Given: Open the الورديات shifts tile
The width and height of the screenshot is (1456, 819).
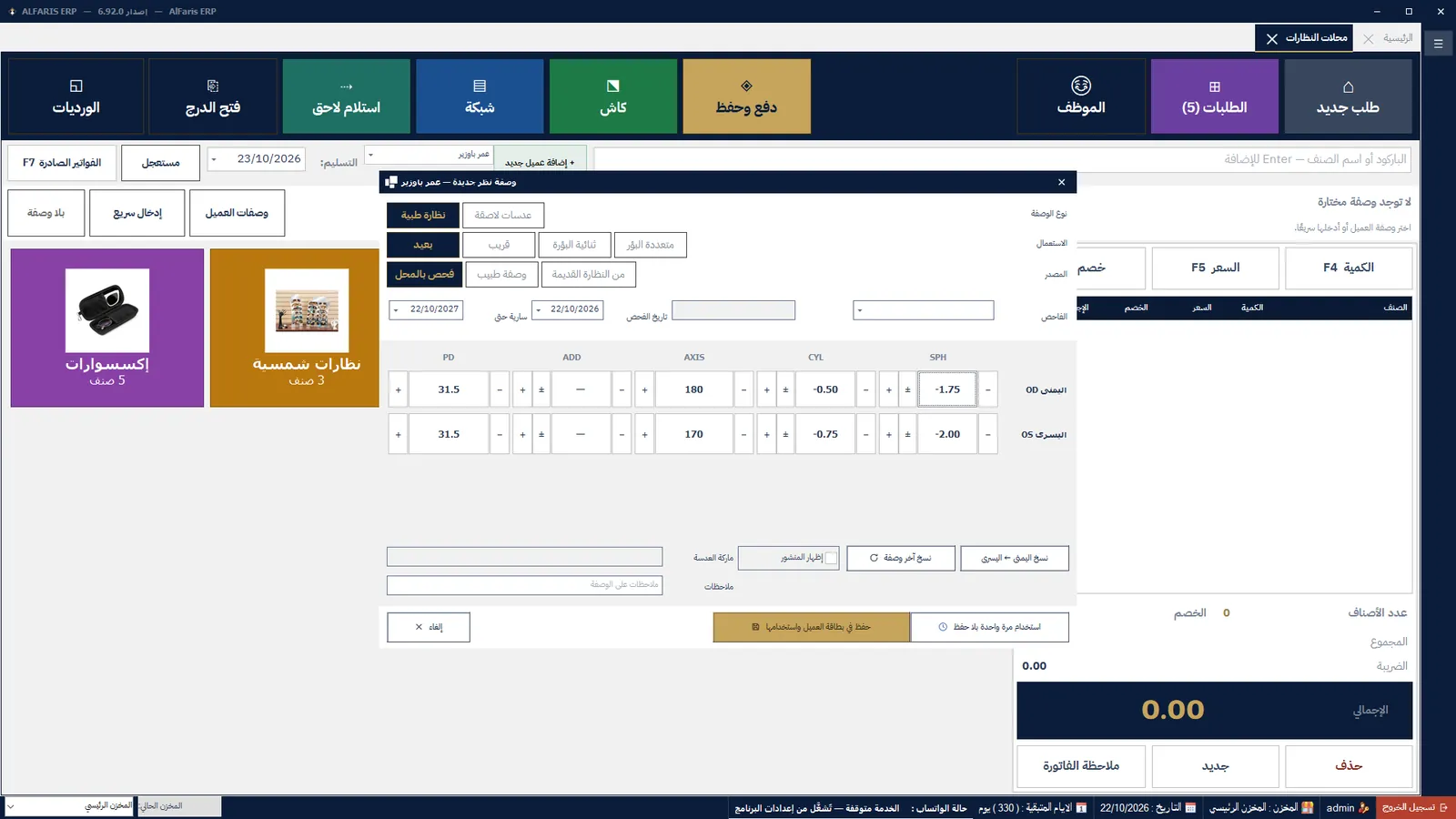Looking at the screenshot, I should [76, 97].
